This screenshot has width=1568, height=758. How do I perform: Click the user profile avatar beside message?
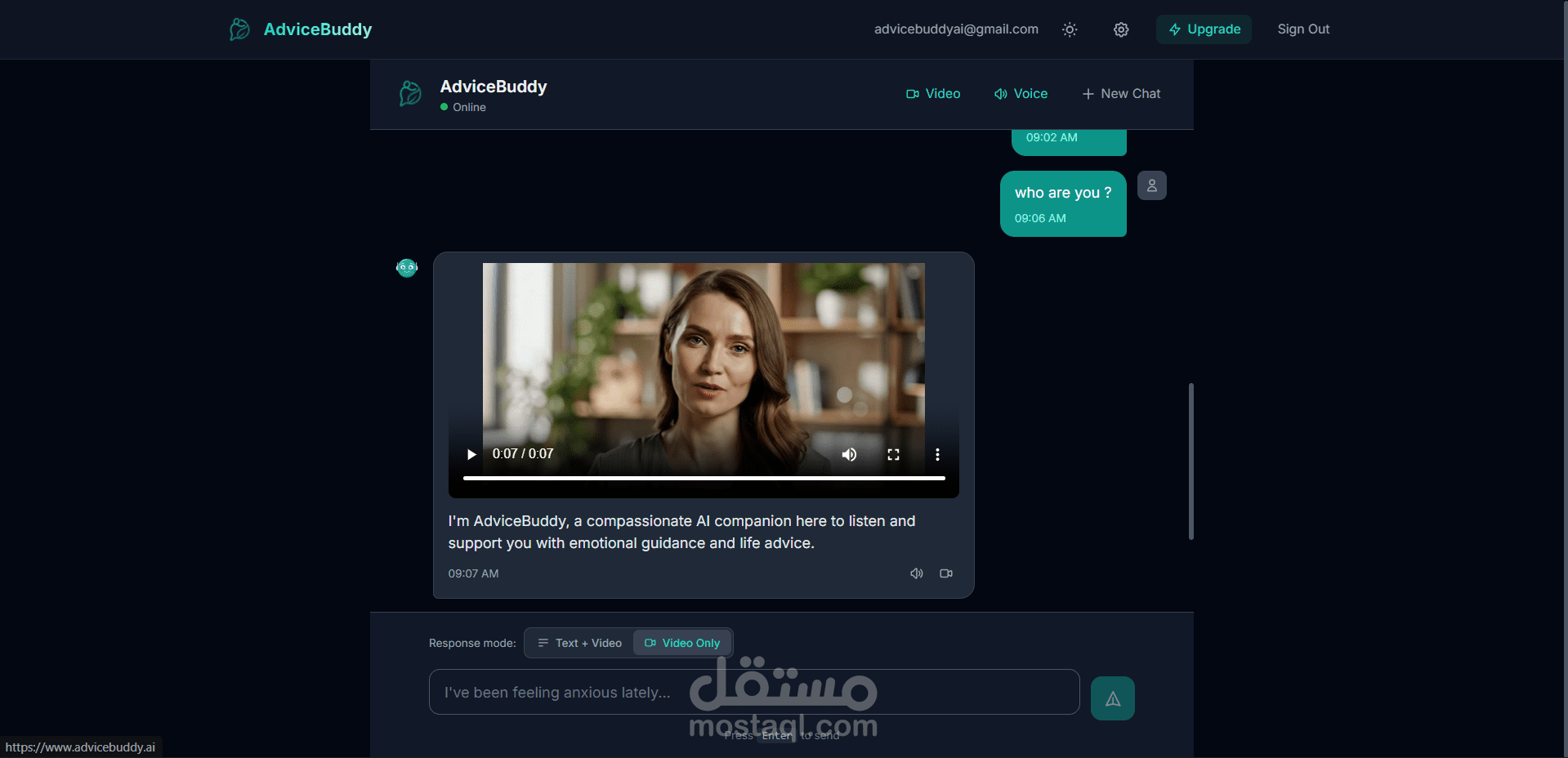pyautogui.click(x=1152, y=185)
